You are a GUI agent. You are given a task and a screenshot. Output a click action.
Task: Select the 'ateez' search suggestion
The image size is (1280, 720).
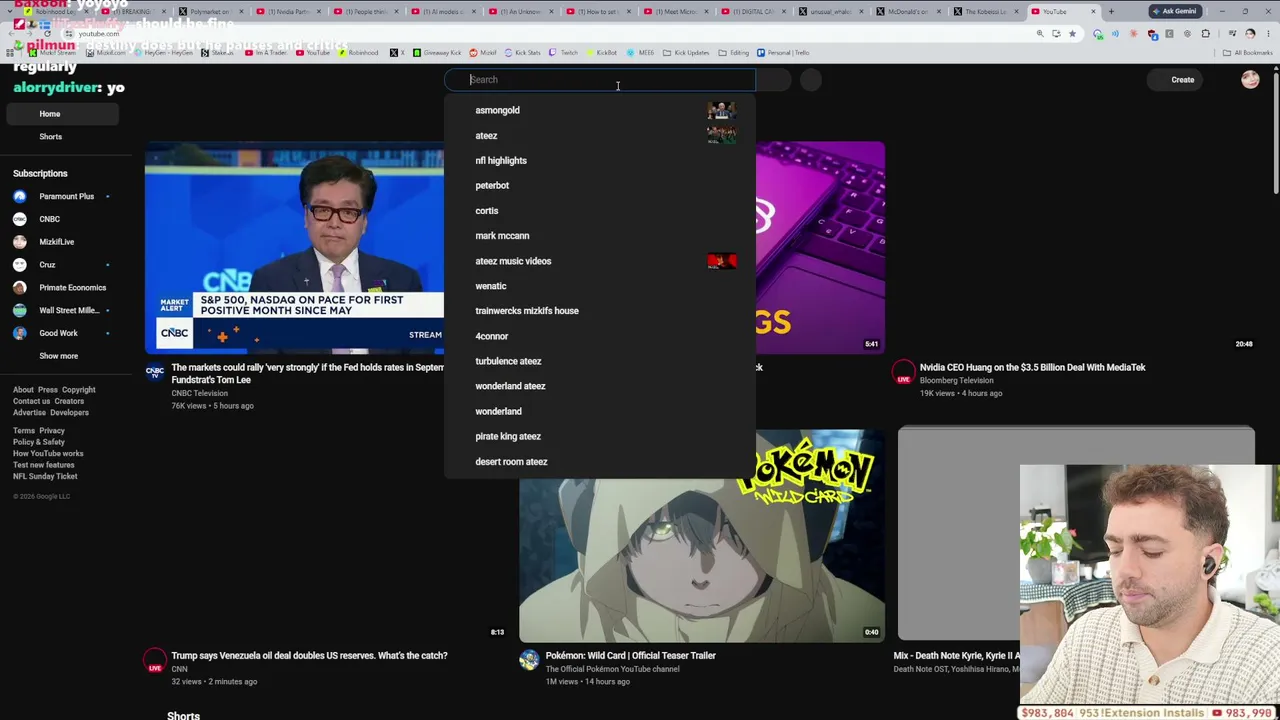pos(600,135)
